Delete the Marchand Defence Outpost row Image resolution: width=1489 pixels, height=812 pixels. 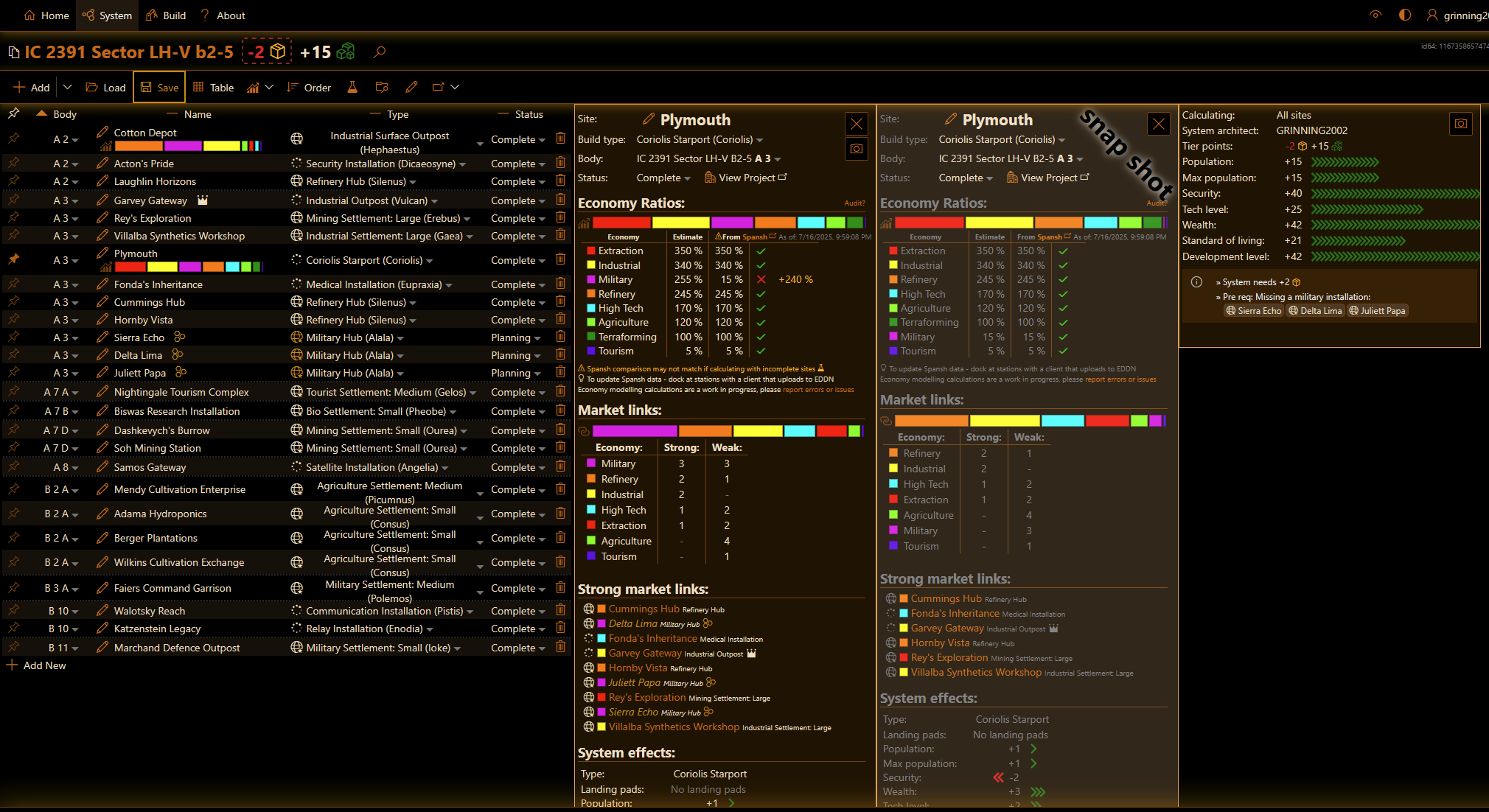[560, 647]
